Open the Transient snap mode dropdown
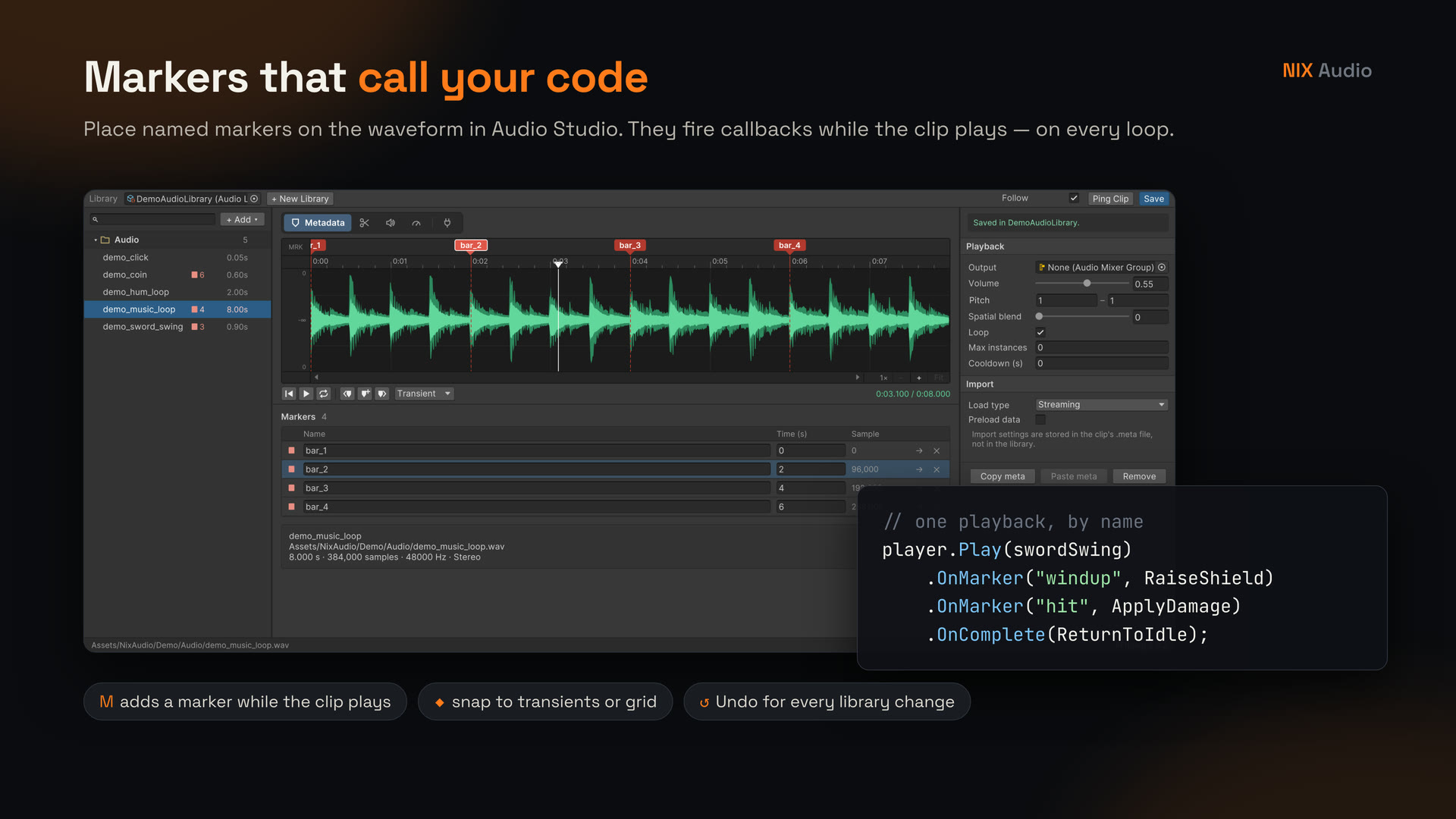 click(424, 394)
